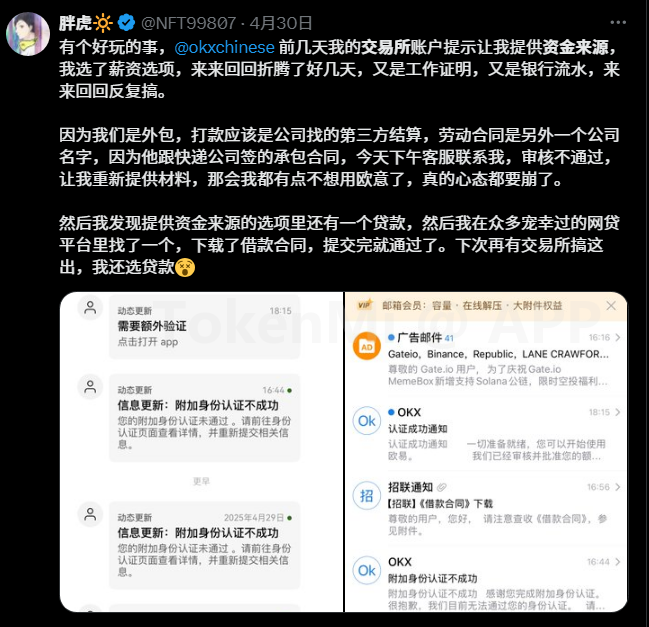This screenshot has width=649, height=627.
Task: Click the tweet author's profile avatar
Action: point(28,34)
